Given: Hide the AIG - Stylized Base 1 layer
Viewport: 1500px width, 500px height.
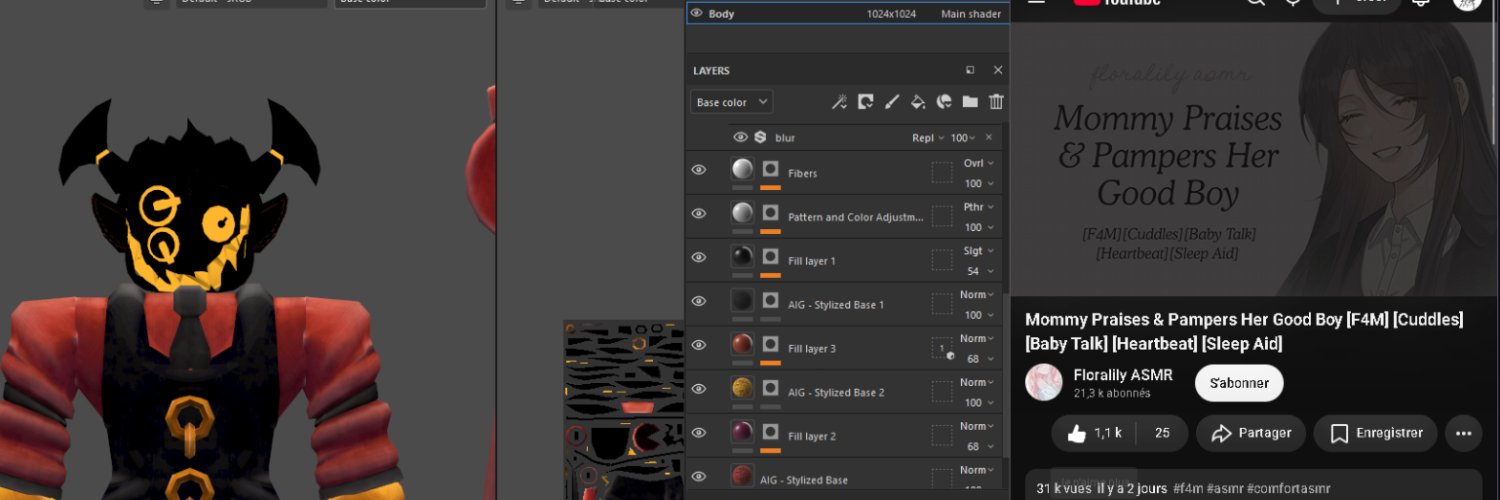Looking at the screenshot, I should click(x=699, y=301).
